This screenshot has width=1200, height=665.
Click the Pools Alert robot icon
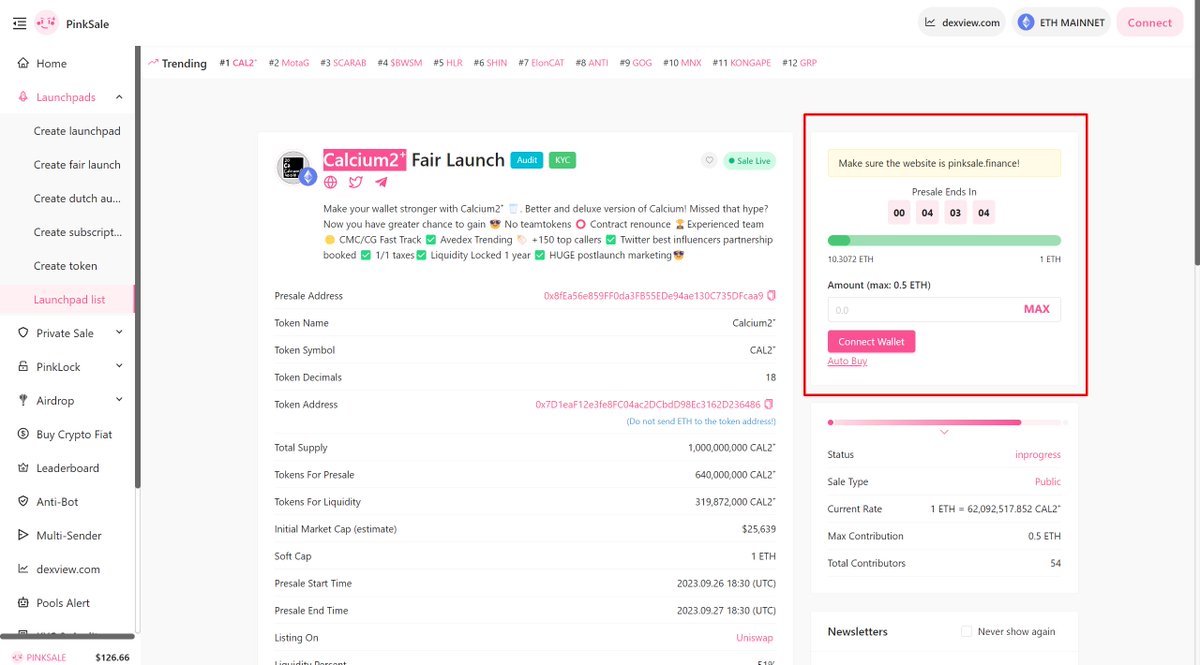pyautogui.click(x=25, y=603)
